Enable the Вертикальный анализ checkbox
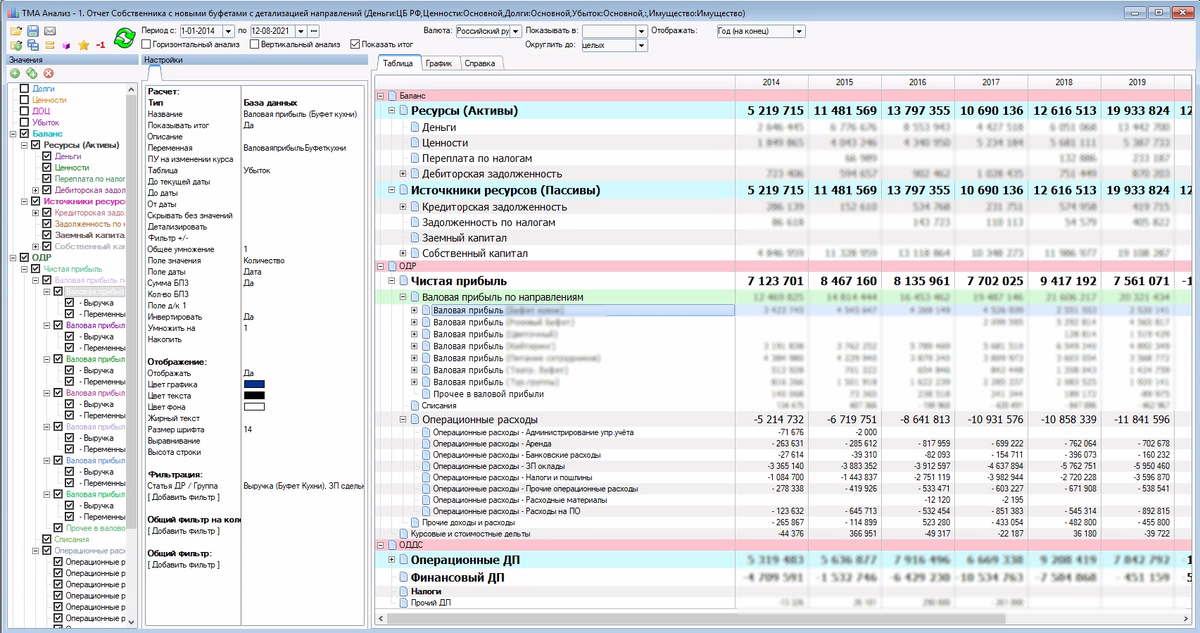Screen dimensions: 1200x633 tap(252, 45)
